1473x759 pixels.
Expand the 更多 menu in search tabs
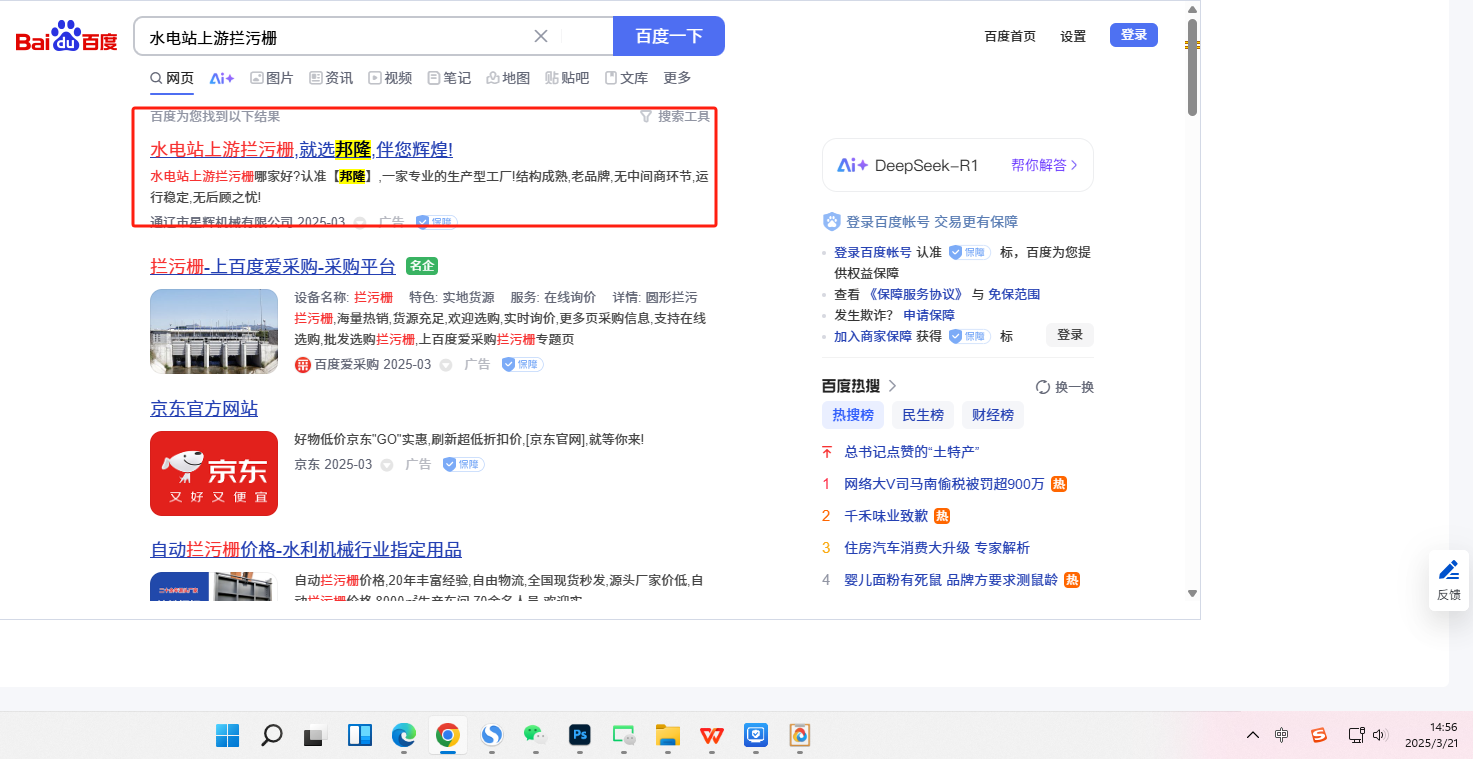pos(677,78)
